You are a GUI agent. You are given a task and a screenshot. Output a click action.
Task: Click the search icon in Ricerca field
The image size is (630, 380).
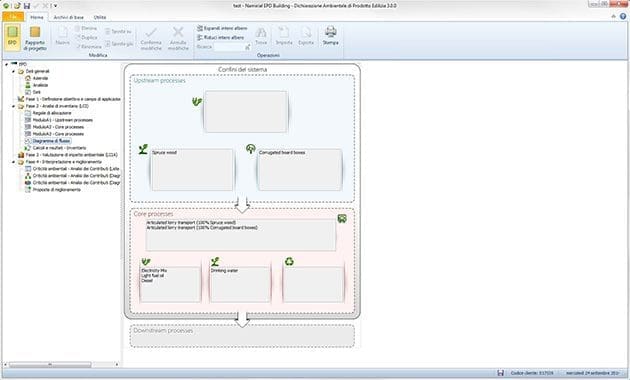[248, 47]
